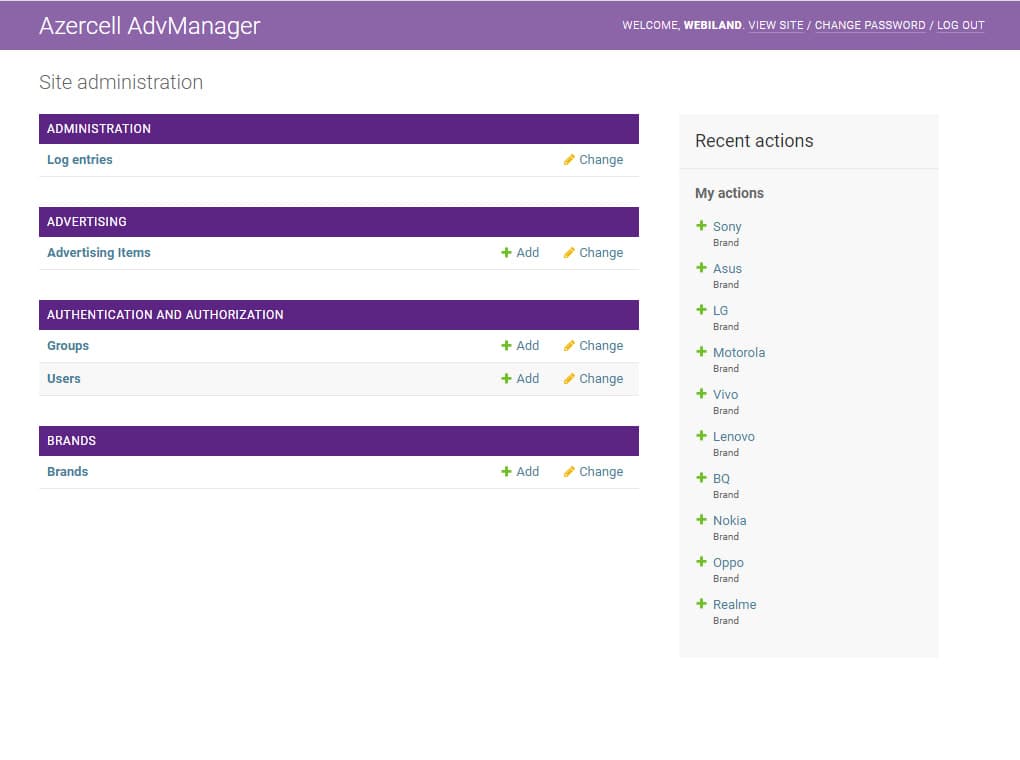Open the Brands model link below BRANDS header
Viewport: 1020px width, 760px height.
pyautogui.click(x=68, y=472)
